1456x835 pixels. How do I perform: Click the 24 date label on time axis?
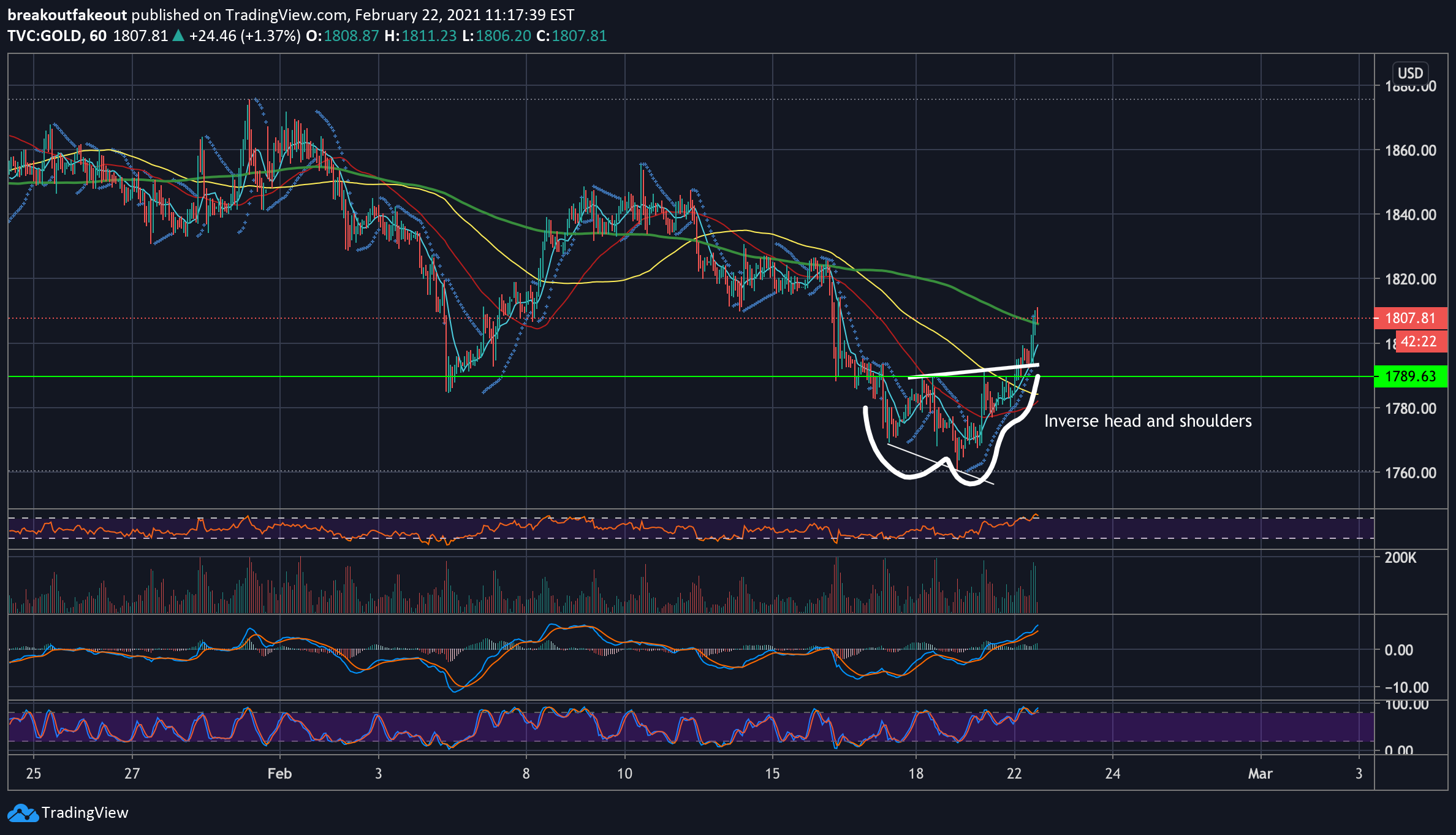tap(1113, 774)
